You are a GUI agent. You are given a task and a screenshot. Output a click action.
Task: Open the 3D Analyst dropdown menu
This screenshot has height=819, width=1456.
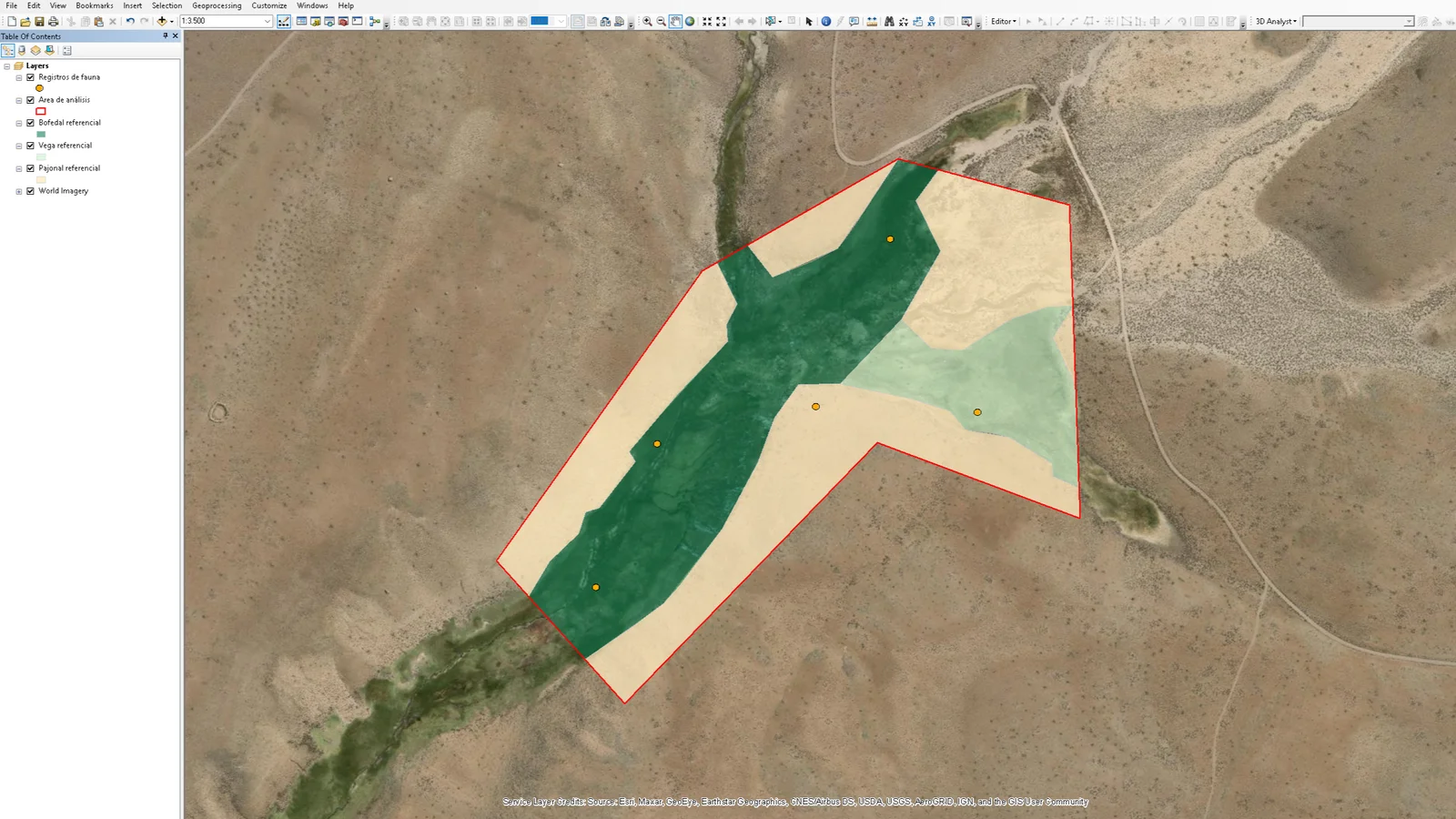click(1276, 21)
